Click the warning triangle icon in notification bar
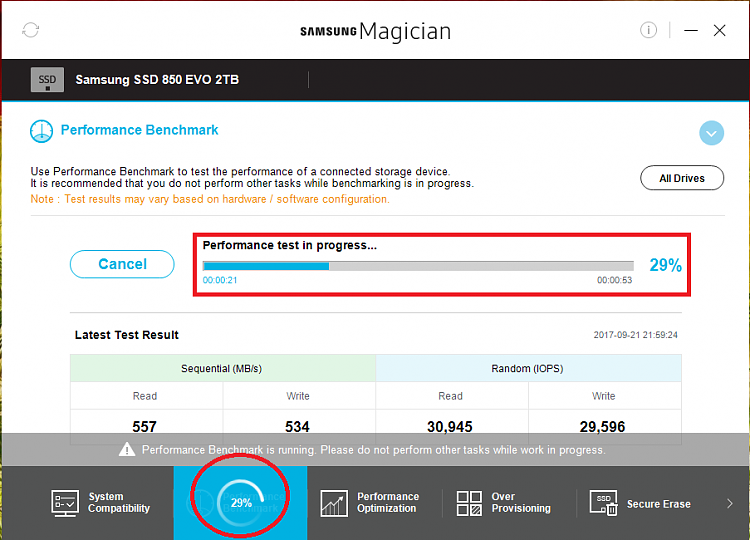The width and height of the screenshot is (750, 540). coord(127,450)
